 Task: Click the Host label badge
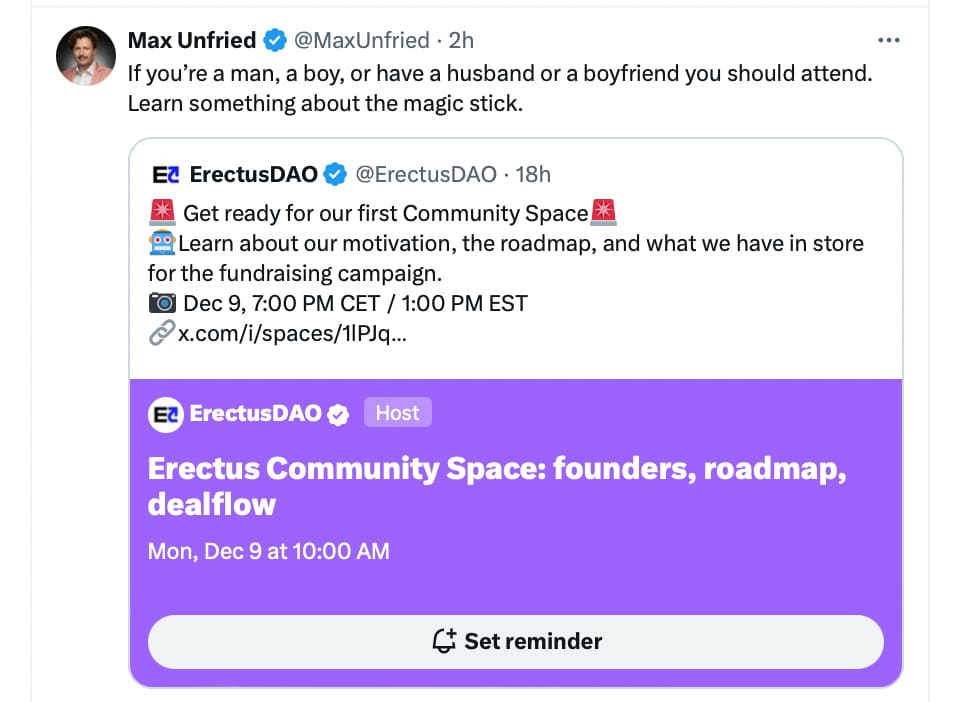(x=398, y=412)
